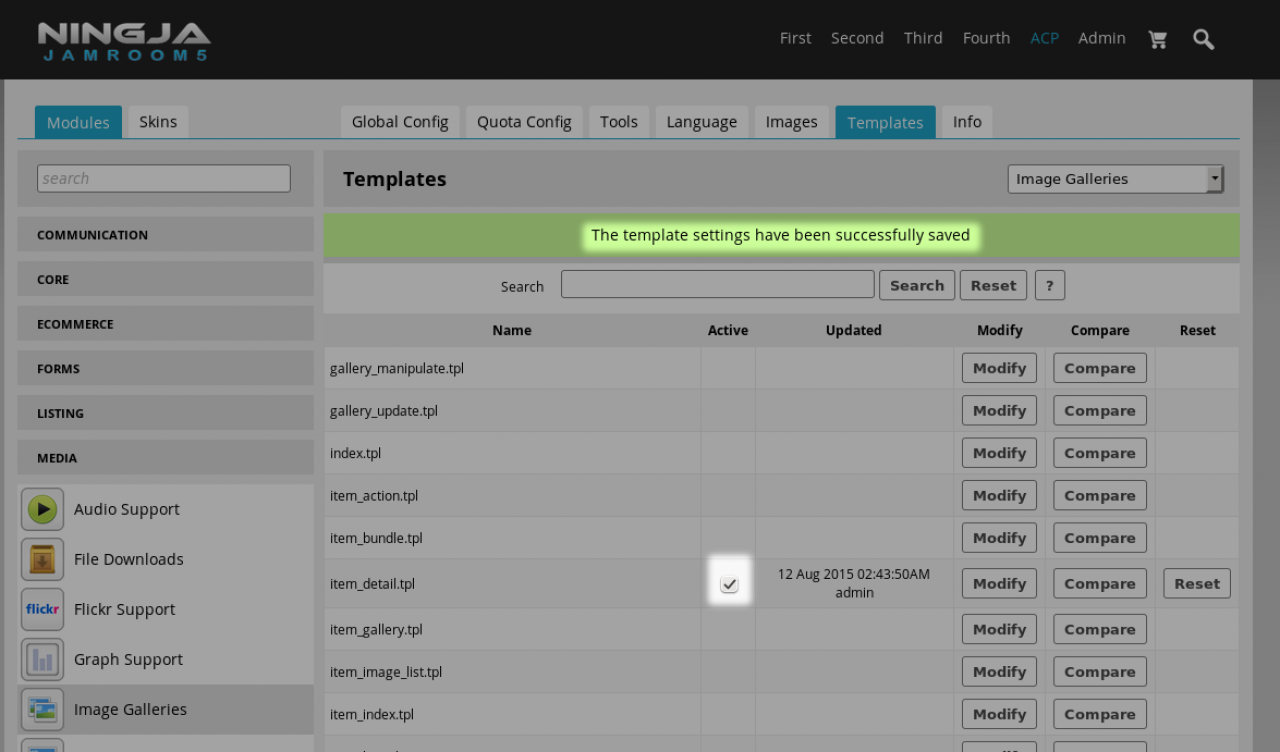The height and width of the screenshot is (752, 1280).
Task: Compare the item_detail.tpl template
Action: 1100,584
